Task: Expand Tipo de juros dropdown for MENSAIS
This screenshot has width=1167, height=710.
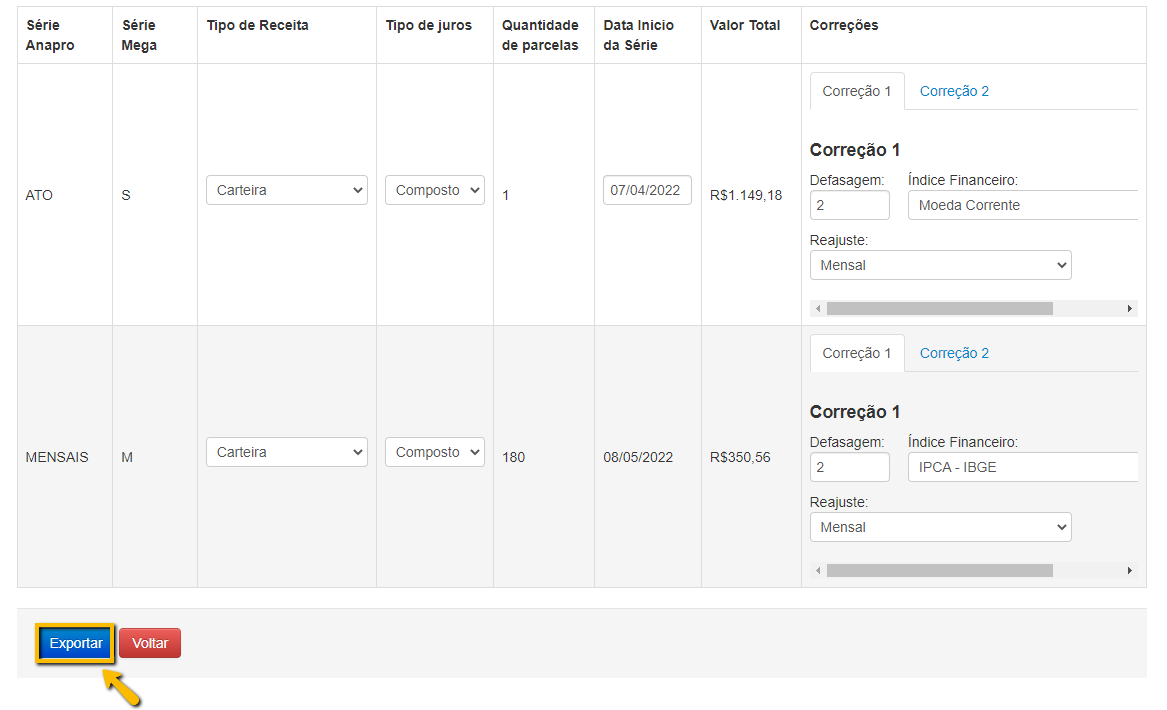Action: 434,452
